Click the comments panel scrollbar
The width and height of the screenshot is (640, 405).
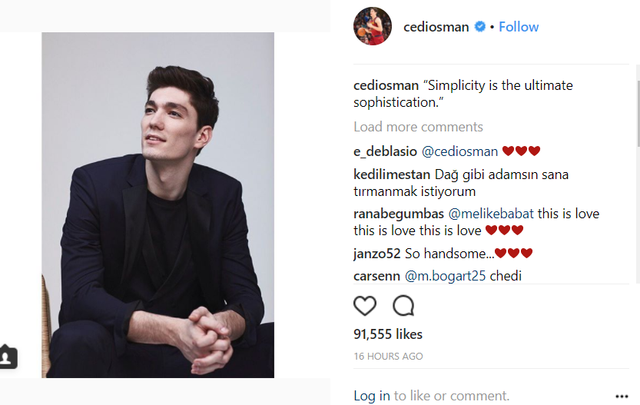click(x=638, y=113)
